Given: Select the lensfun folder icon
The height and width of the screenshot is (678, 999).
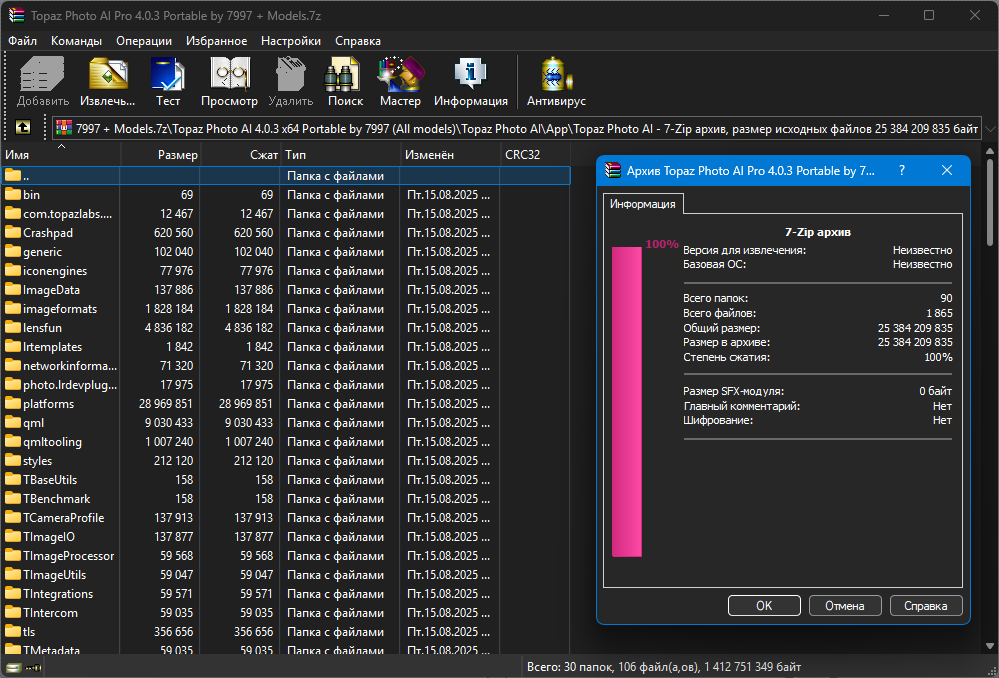Looking at the screenshot, I should pos(13,328).
